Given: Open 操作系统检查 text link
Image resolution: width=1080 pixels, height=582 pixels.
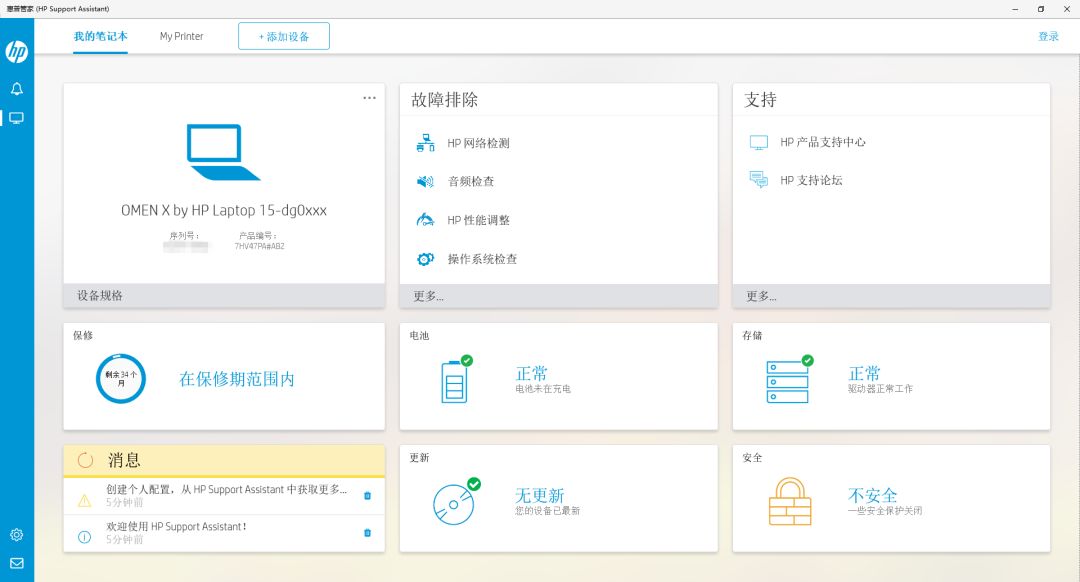Looking at the screenshot, I should coord(482,259).
